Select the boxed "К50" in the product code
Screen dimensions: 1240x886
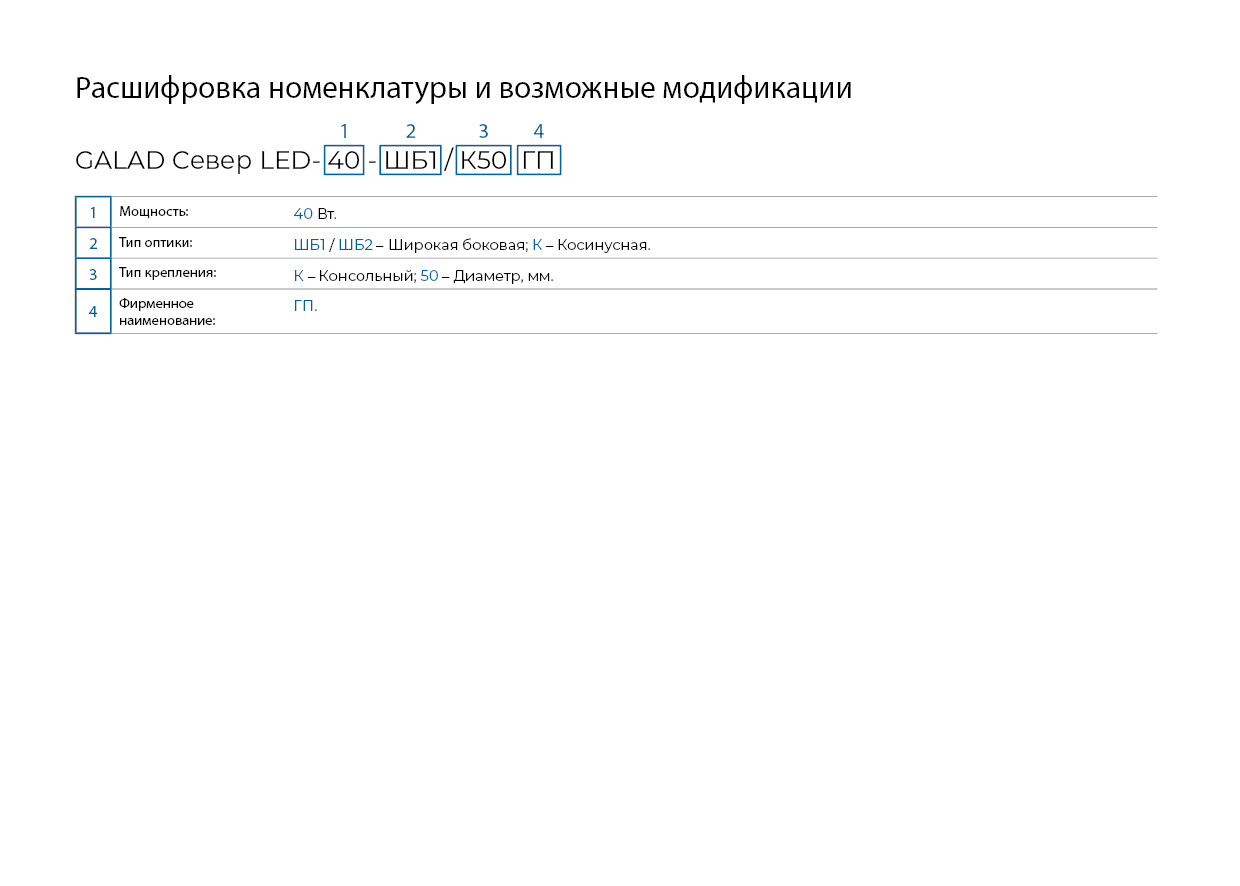(483, 161)
